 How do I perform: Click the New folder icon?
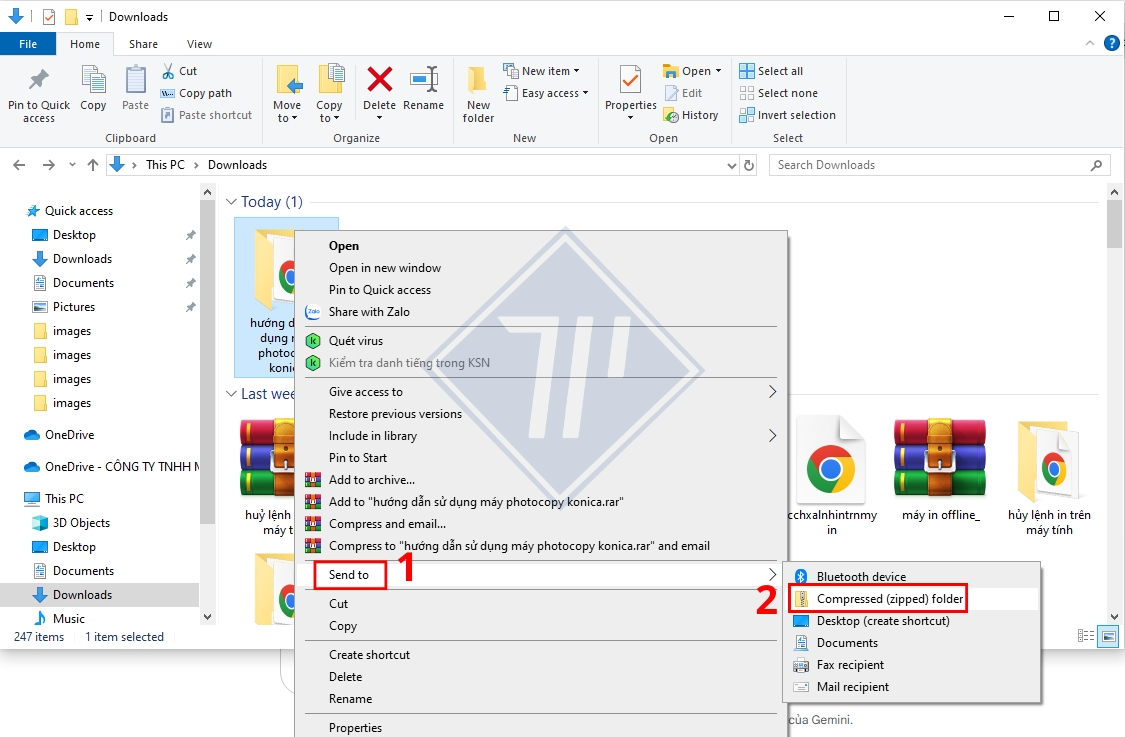pyautogui.click(x=478, y=82)
